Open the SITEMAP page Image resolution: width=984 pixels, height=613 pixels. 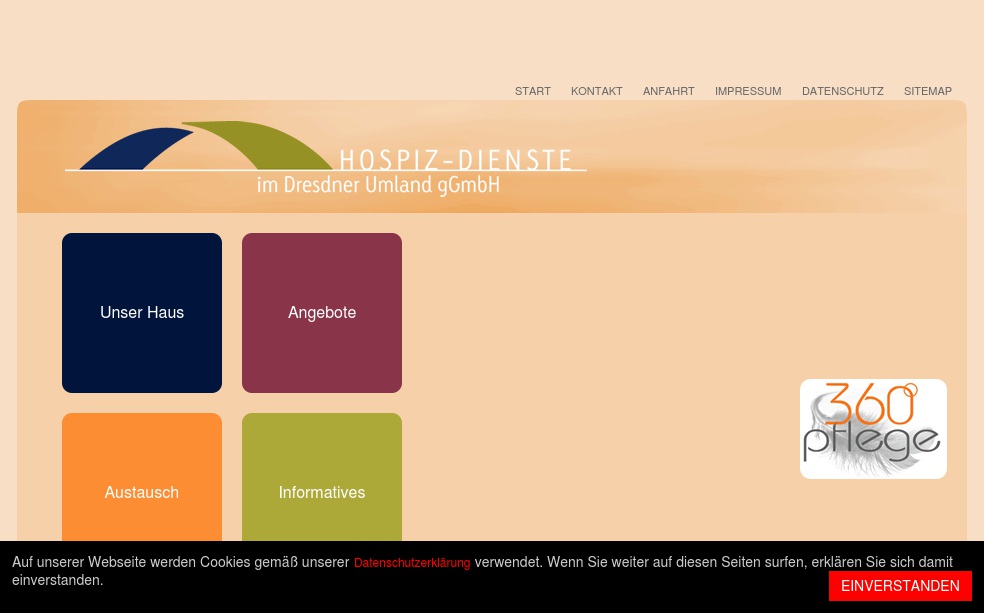[927, 91]
